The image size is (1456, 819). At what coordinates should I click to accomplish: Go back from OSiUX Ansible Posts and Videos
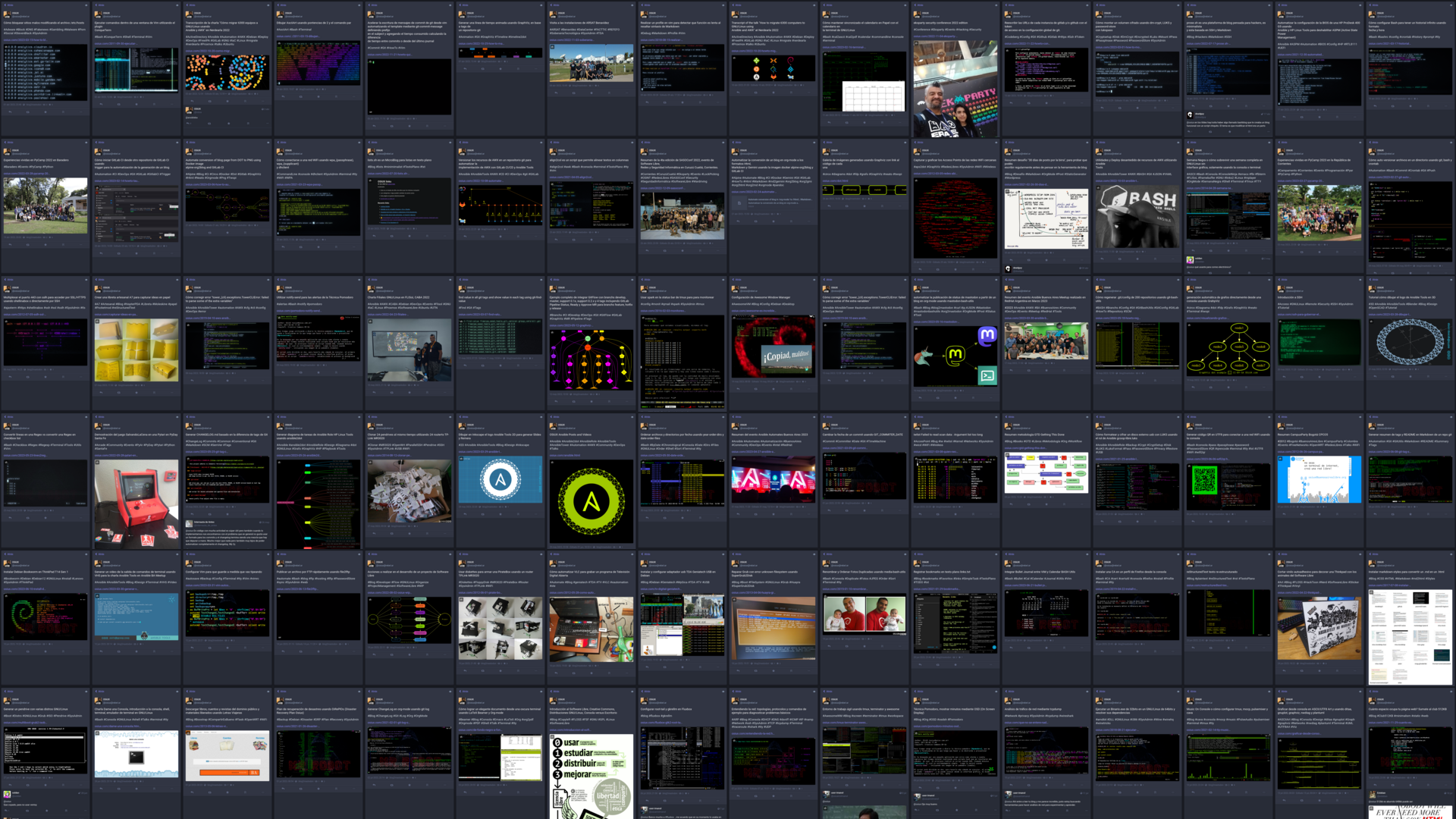(555, 416)
